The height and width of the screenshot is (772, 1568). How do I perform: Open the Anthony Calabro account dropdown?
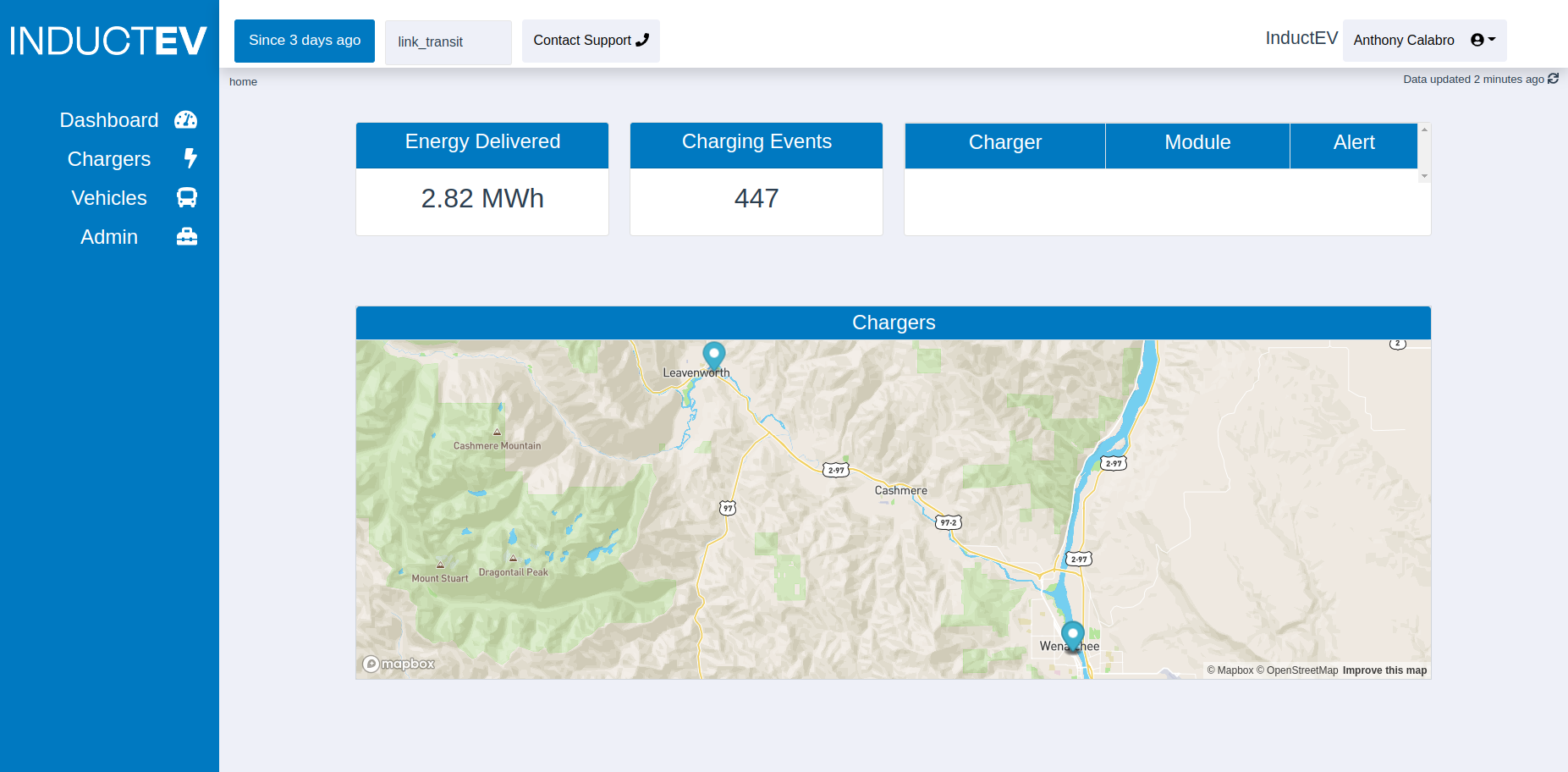point(1404,40)
